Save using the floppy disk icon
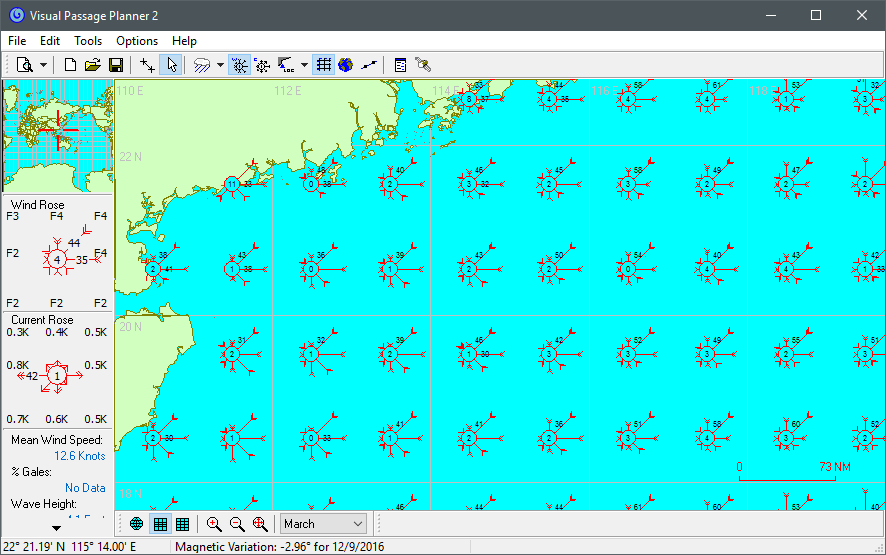Screen dimensions: 886x555 click(x=116, y=65)
